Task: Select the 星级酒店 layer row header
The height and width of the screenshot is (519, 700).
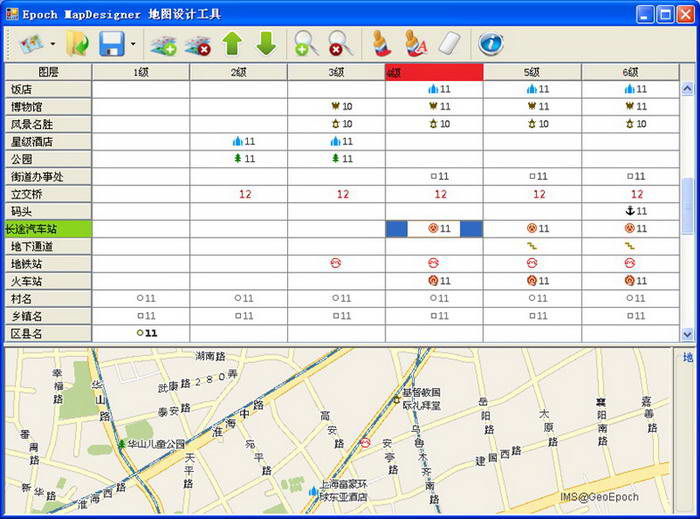Action: 48,141
